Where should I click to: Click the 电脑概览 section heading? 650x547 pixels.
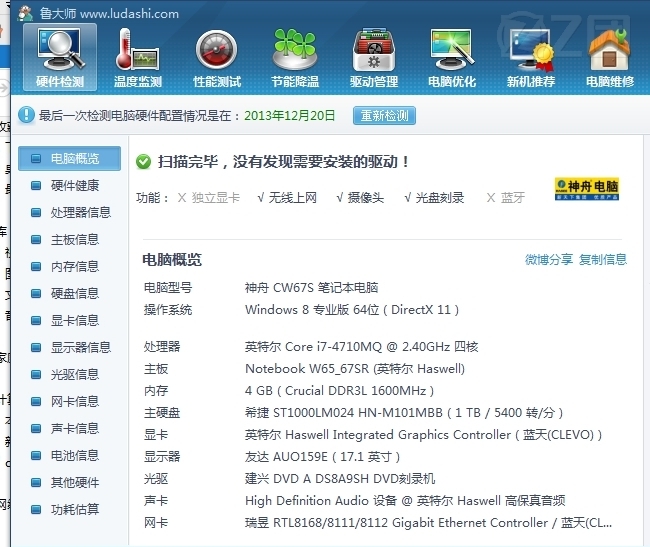coord(172,259)
